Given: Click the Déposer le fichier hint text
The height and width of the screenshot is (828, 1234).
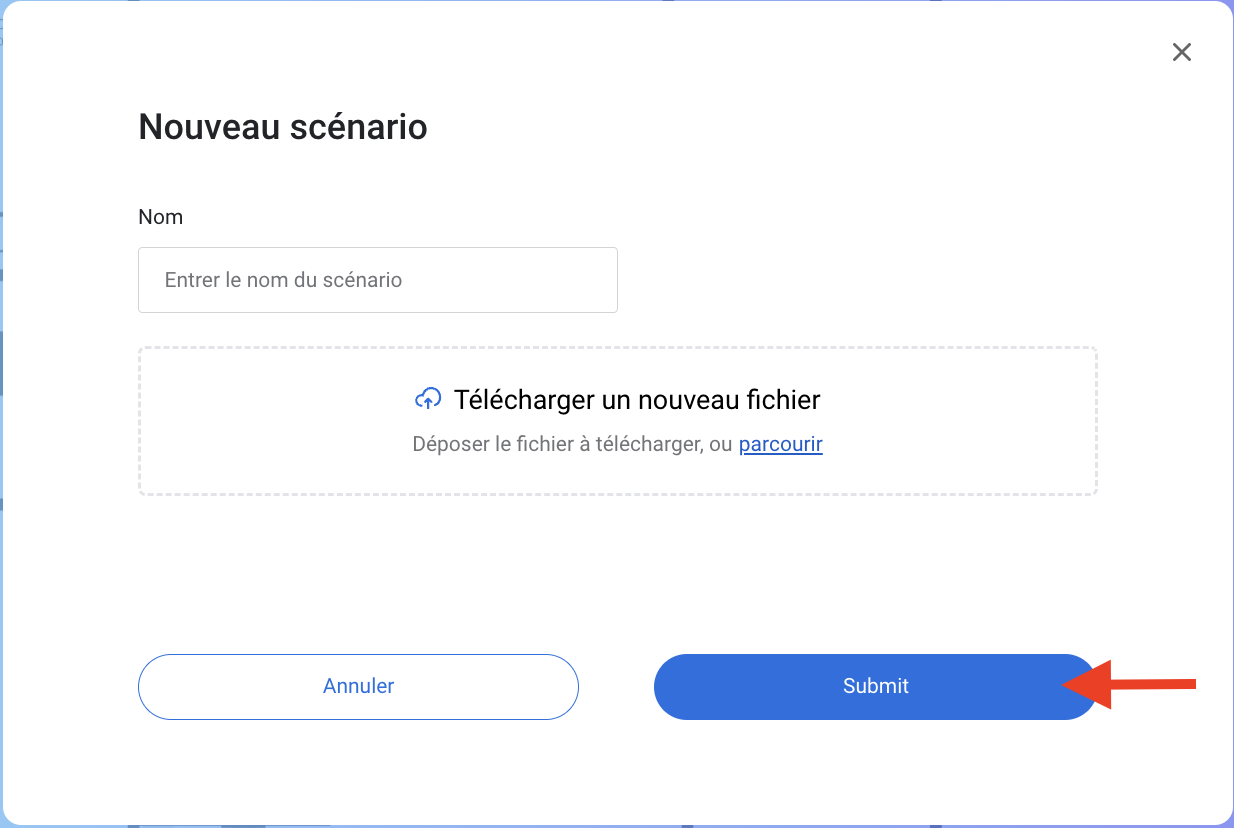Looking at the screenshot, I should click(x=572, y=444).
